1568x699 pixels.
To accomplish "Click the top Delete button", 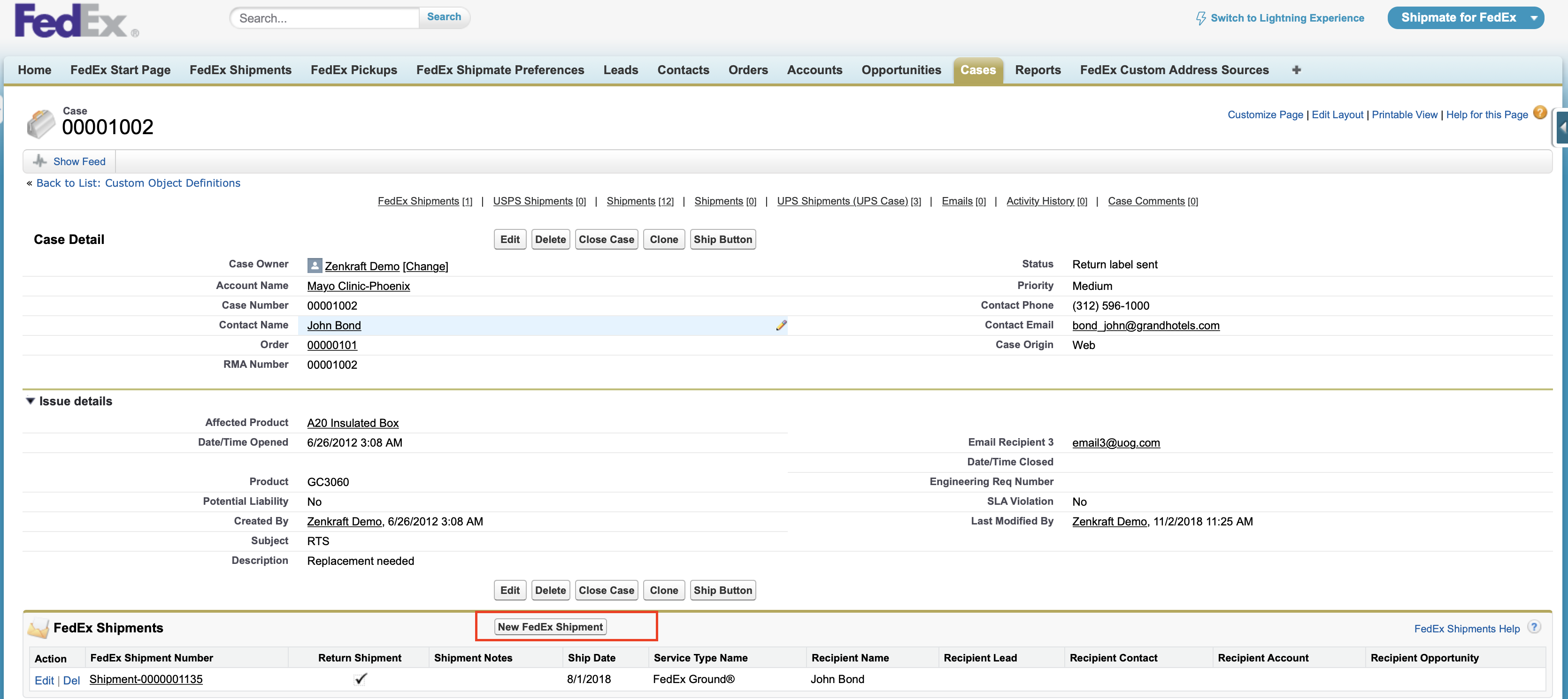I will (550, 239).
